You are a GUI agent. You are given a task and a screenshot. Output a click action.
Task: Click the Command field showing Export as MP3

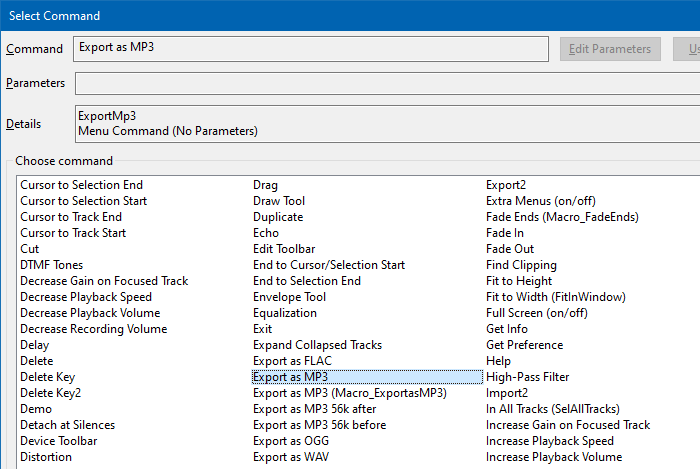(311, 49)
